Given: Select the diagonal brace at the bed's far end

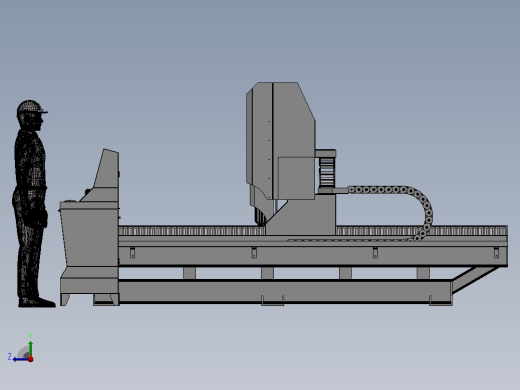Looking at the screenshot, I should click(477, 279).
